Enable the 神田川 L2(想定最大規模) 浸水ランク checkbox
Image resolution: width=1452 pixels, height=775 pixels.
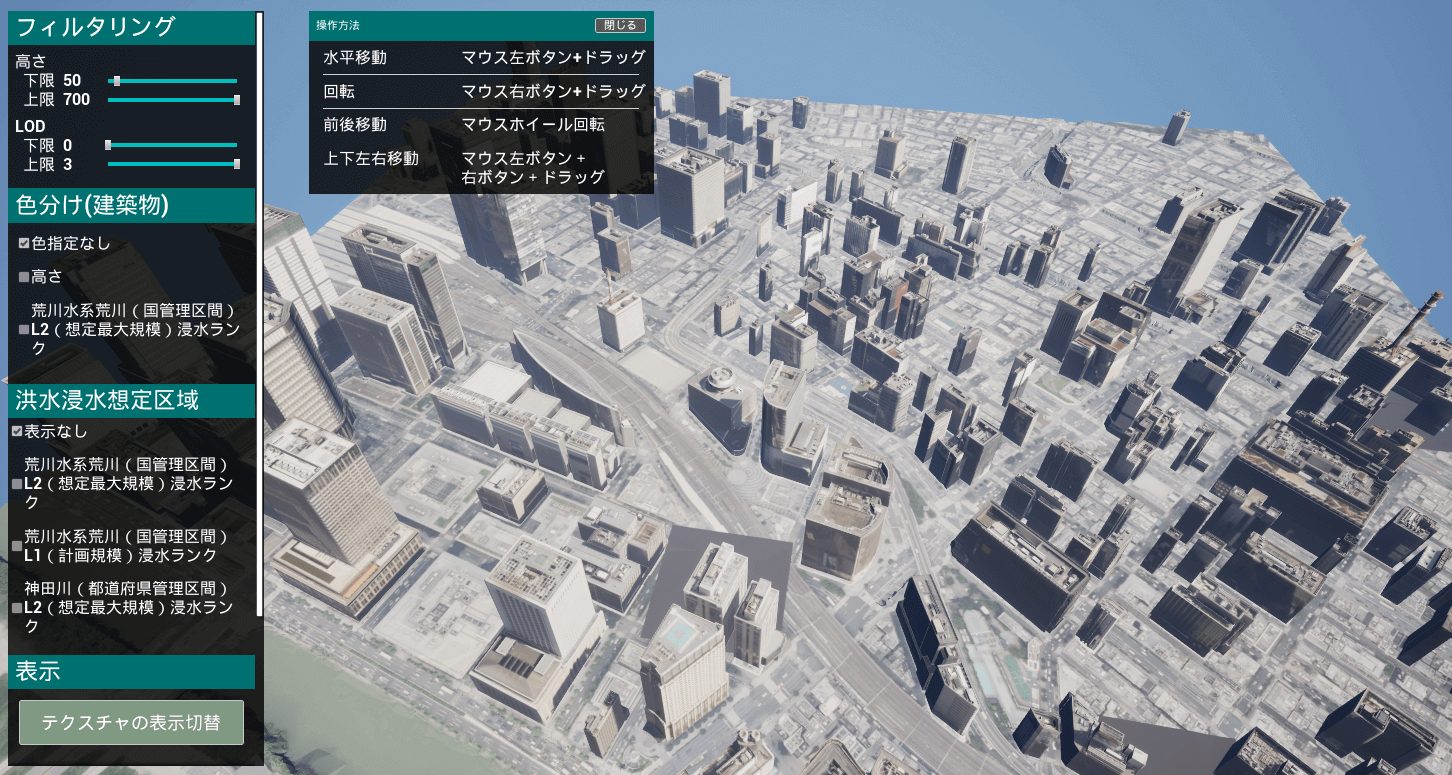click(x=16, y=607)
